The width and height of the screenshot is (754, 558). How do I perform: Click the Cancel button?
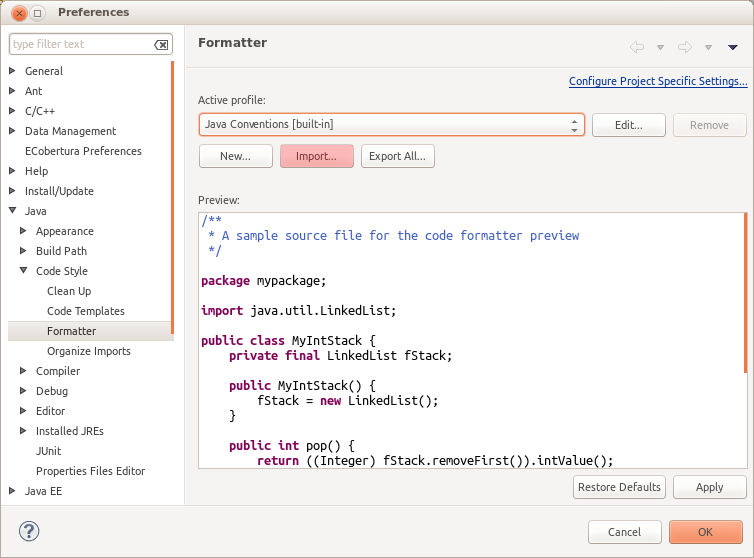click(624, 532)
